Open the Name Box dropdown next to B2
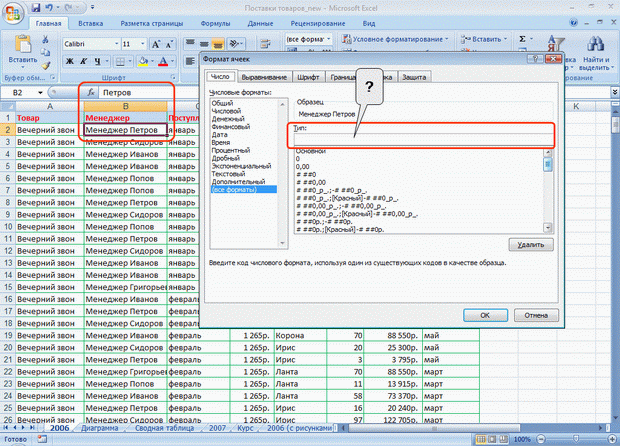The image size is (620, 446). 40,93
